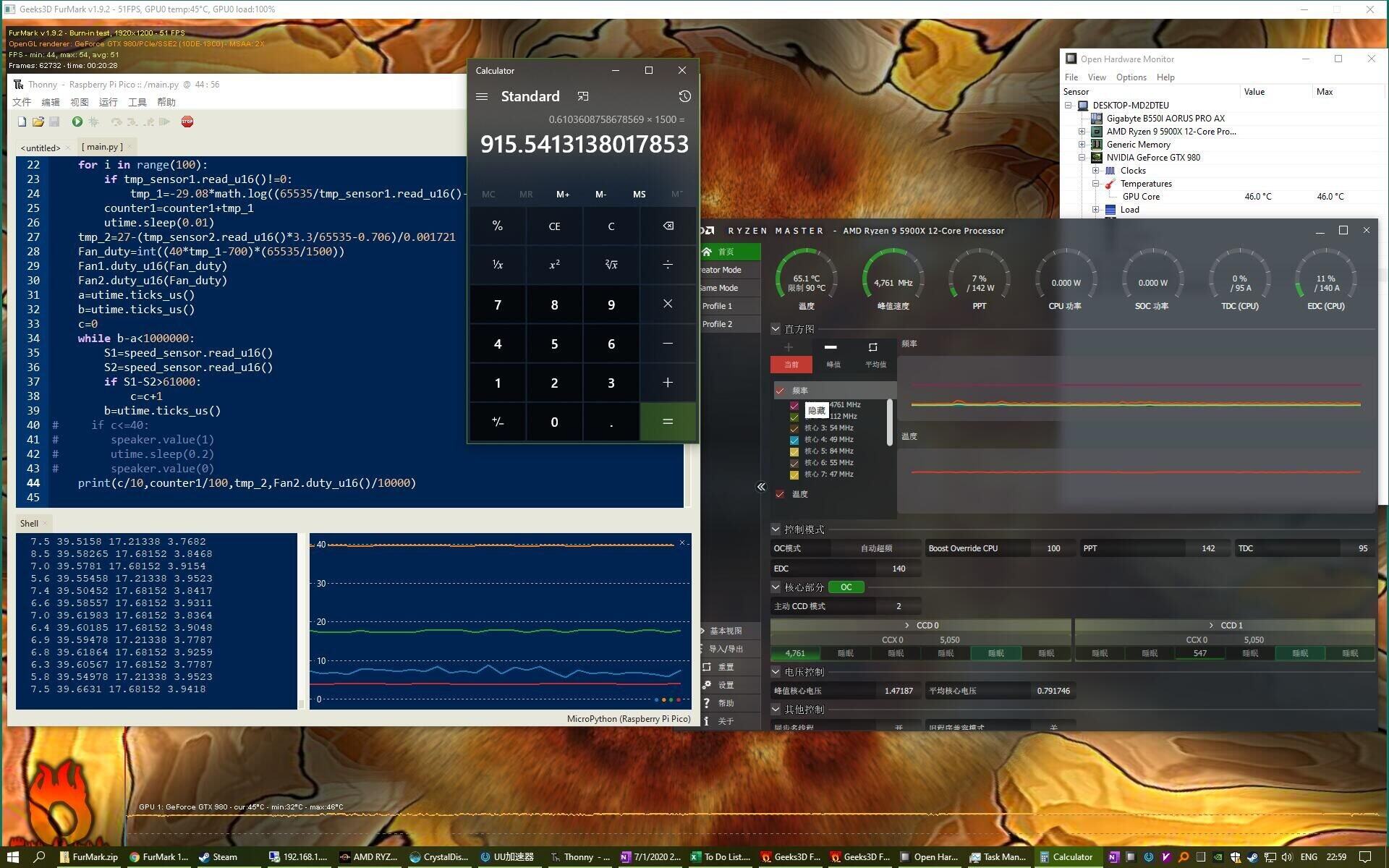Open the Thonny 运行 run menu
The height and width of the screenshot is (868, 1389).
[108, 102]
